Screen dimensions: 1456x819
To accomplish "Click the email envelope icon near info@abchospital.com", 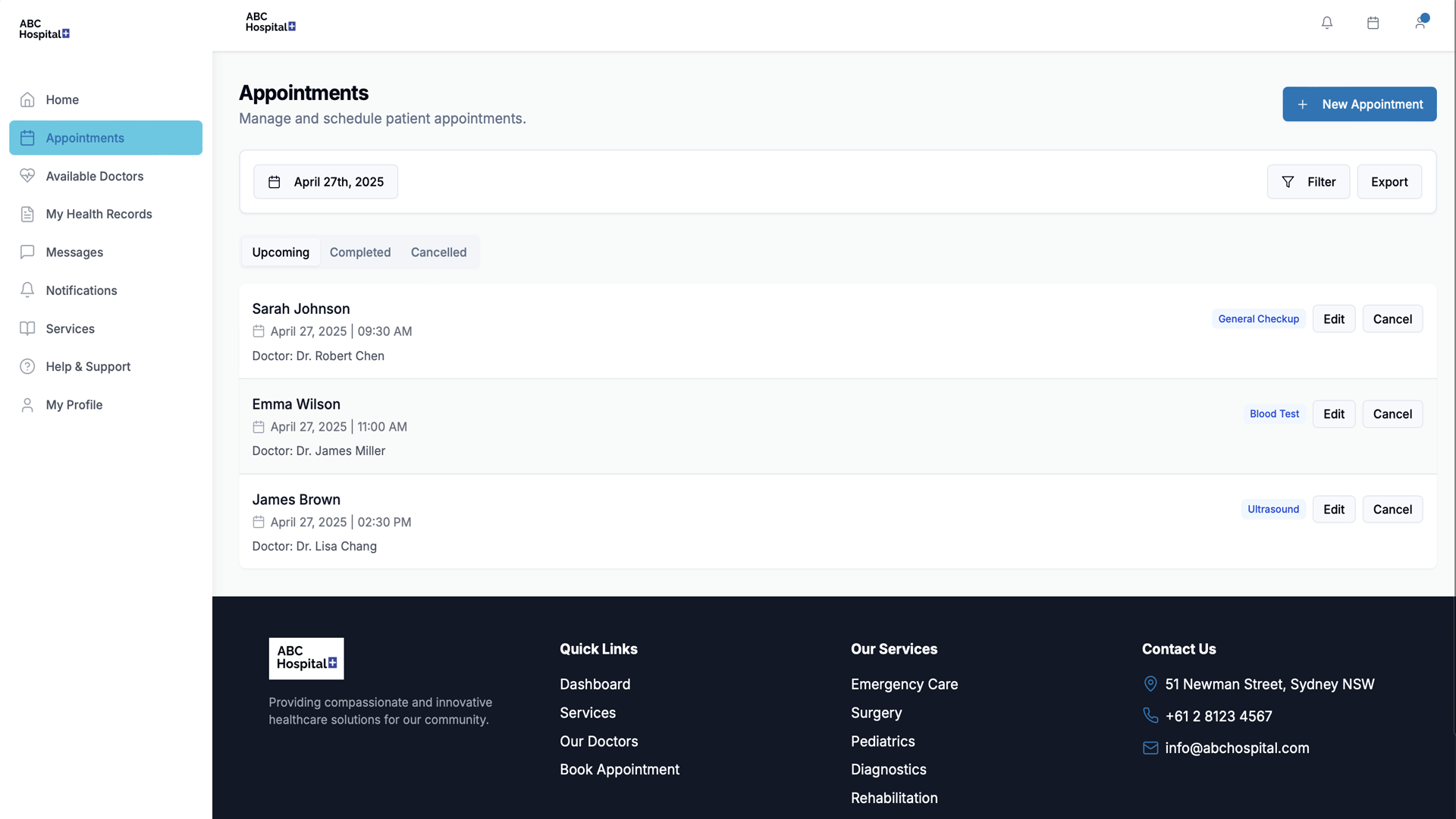I will pos(1150,748).
